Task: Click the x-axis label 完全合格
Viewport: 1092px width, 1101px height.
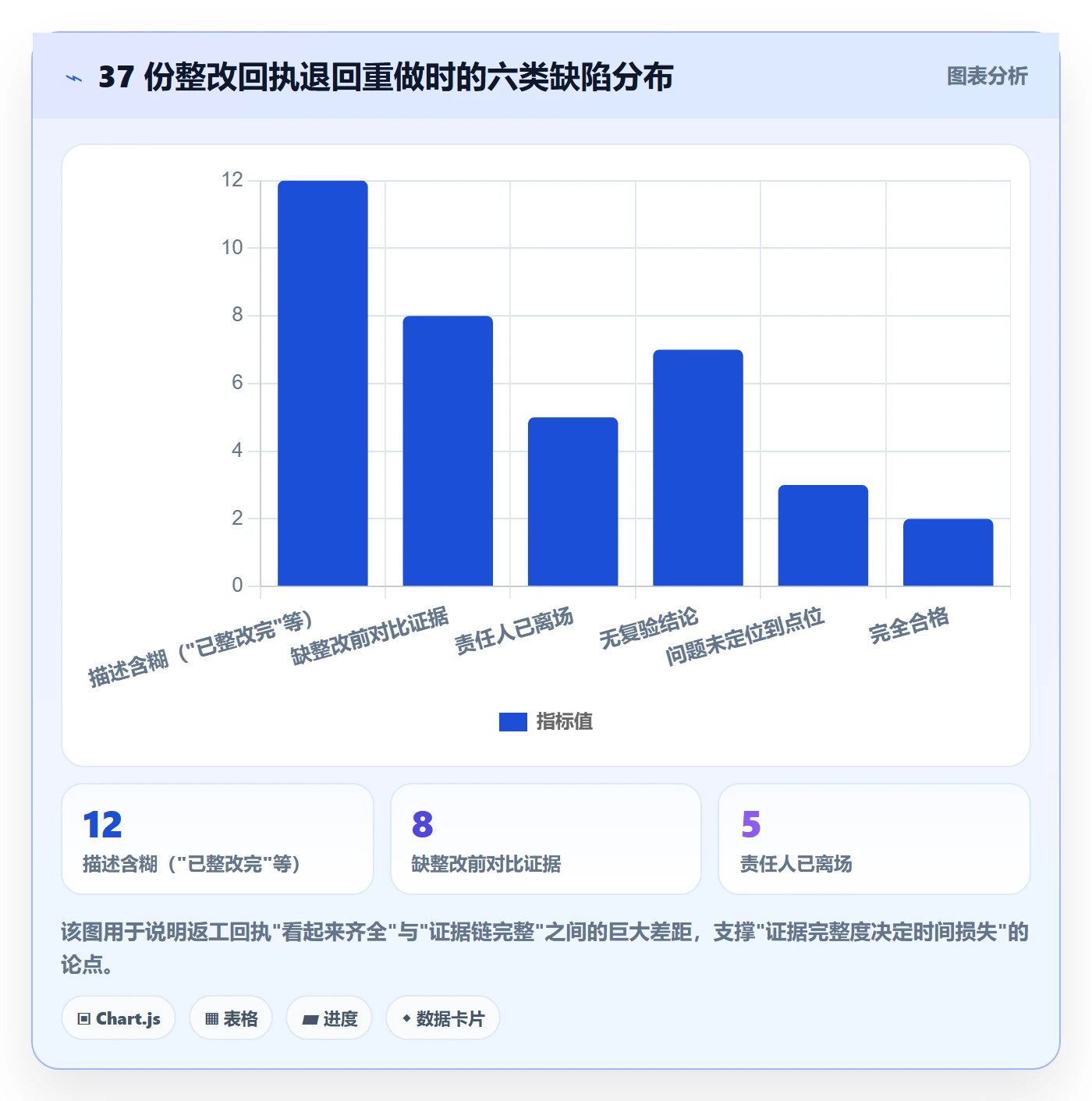Action: click(x=909, y=625)
